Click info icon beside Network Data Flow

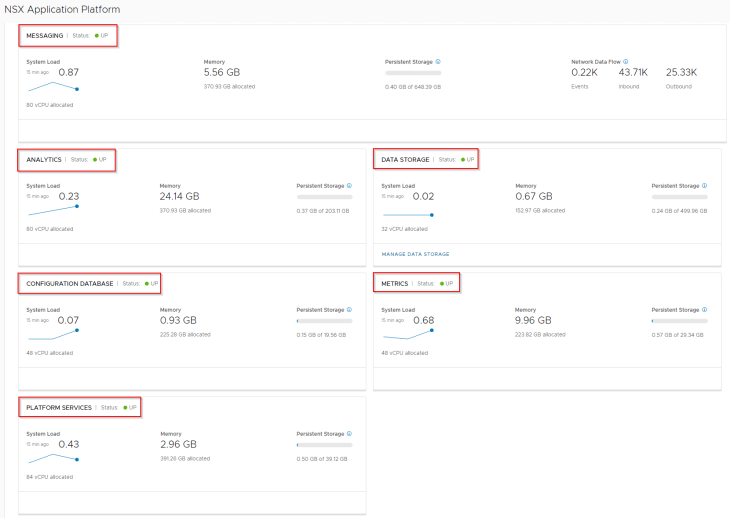(x=626, y=61)
